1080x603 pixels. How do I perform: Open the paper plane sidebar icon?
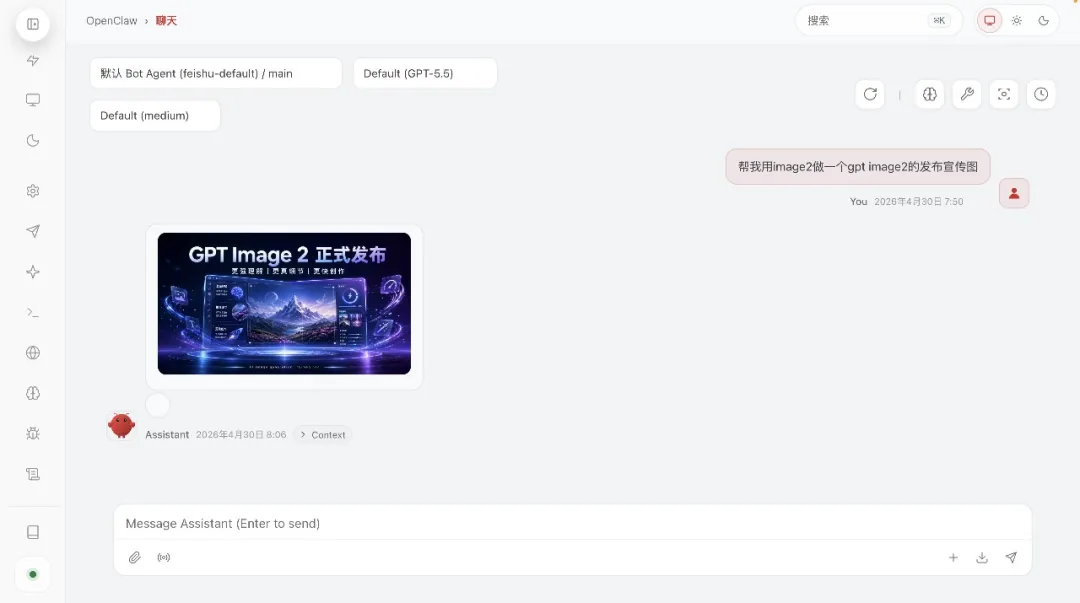[x=32, y=231]
